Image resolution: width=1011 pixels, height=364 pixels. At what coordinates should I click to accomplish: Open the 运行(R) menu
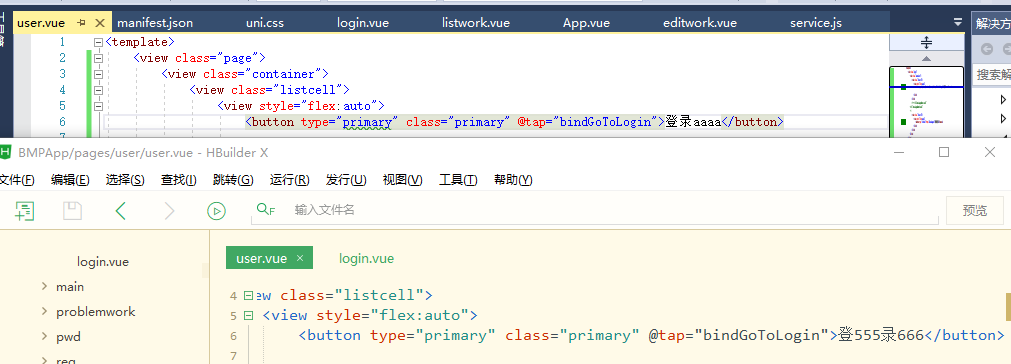[290, 180]
